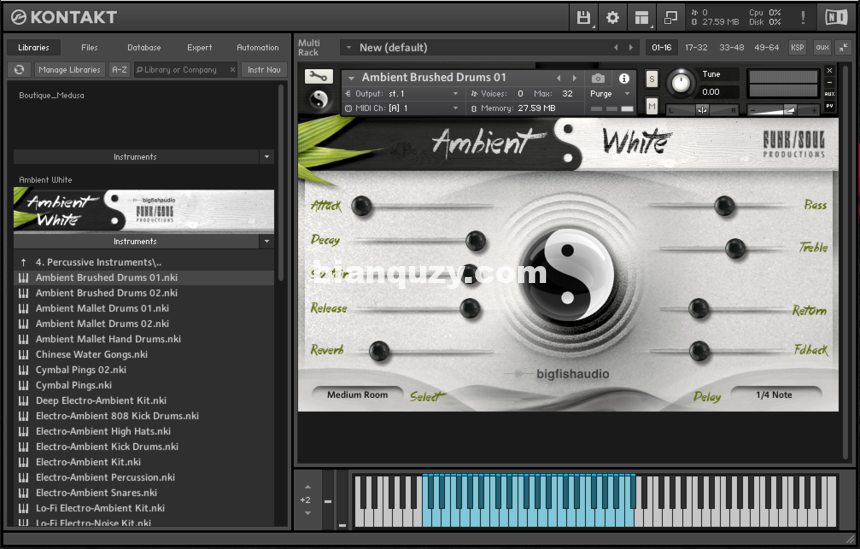Select rack page 33-48
The width and height of the screenshot is (860, 549).
tap(732, 48)
